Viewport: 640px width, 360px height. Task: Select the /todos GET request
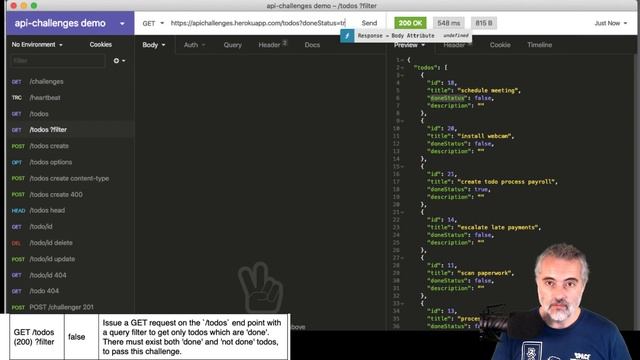(70, 114)
